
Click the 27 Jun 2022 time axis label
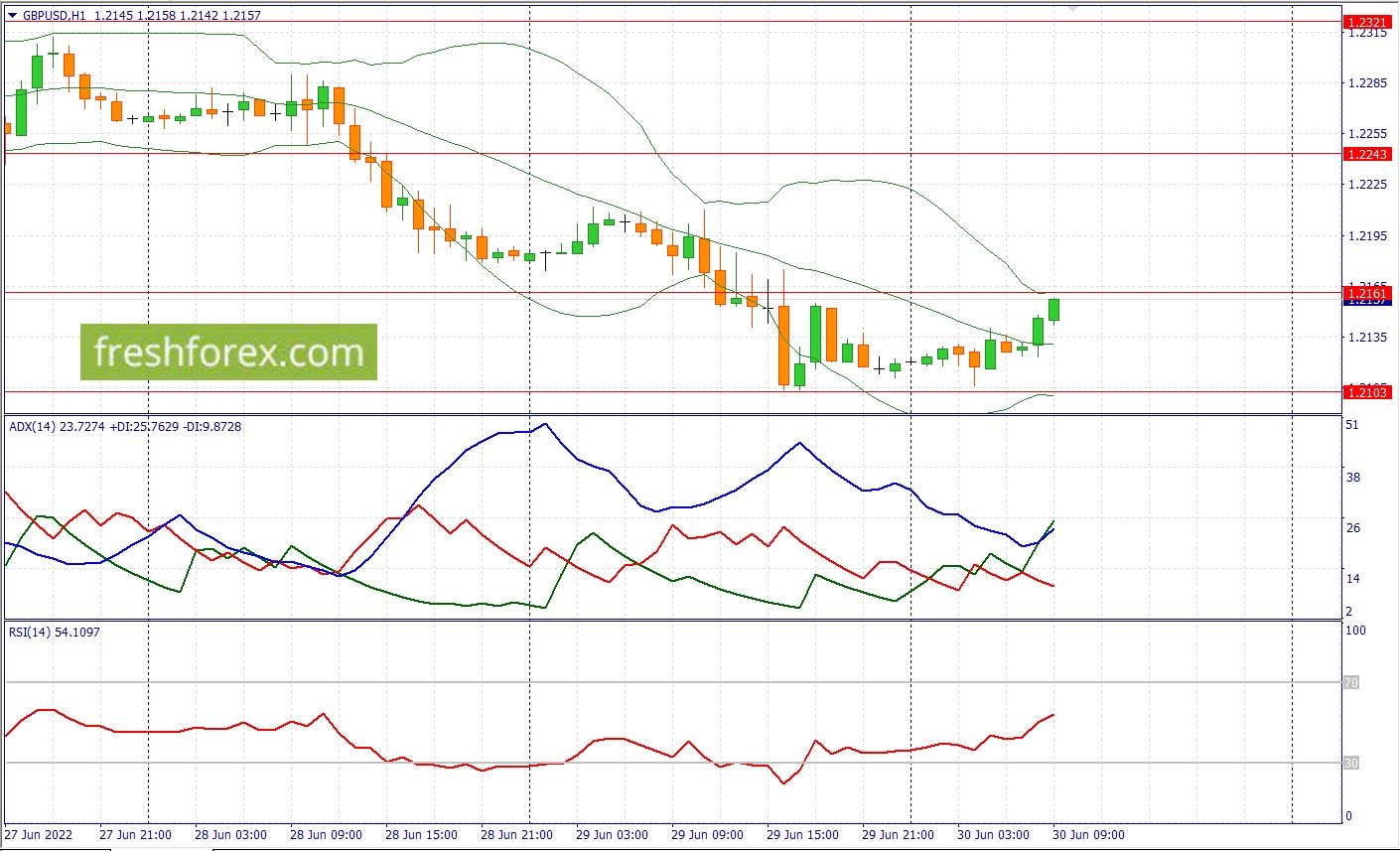37,834
